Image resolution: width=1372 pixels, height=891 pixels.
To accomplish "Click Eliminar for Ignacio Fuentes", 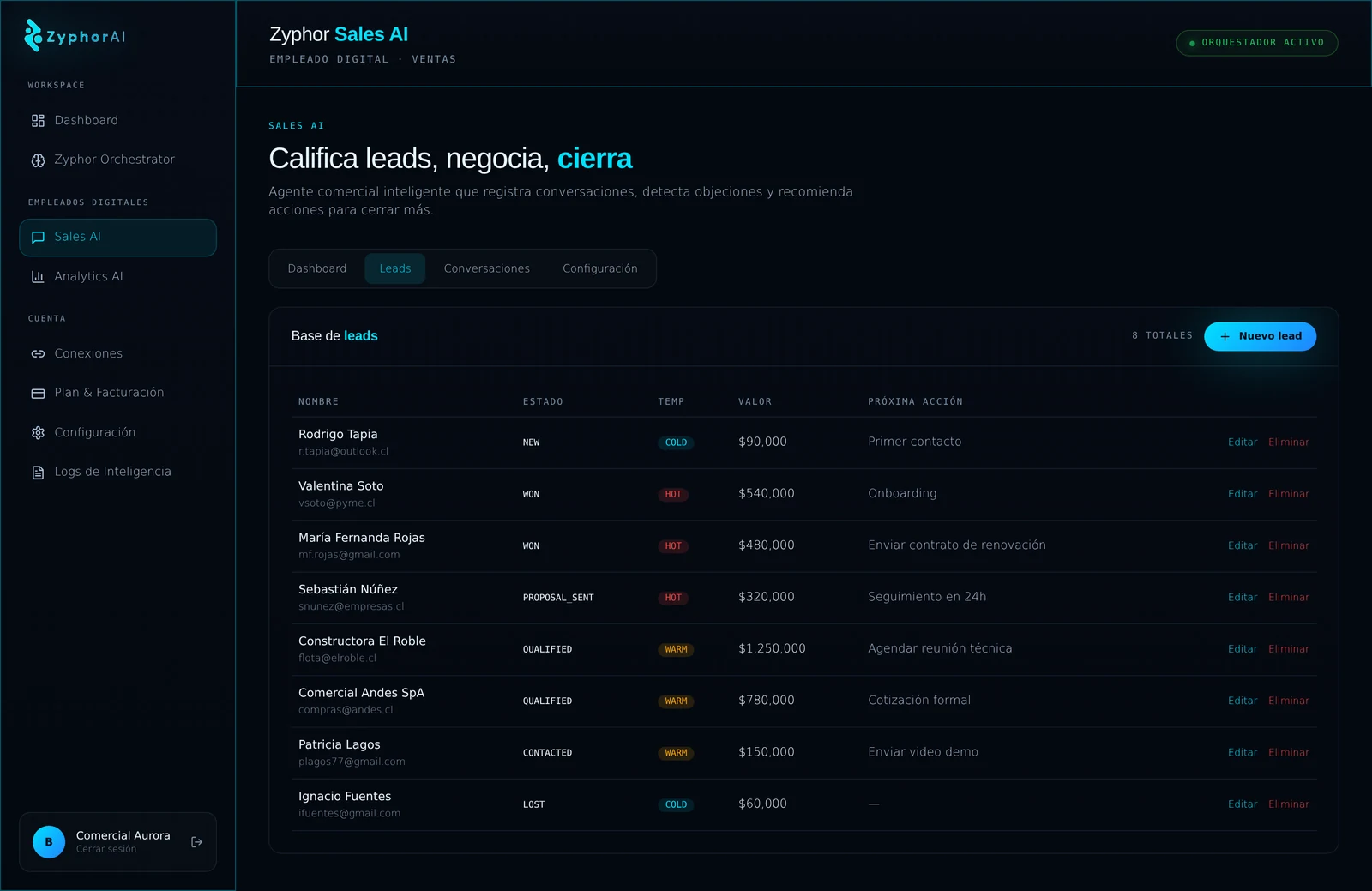I will [1289, 804].
